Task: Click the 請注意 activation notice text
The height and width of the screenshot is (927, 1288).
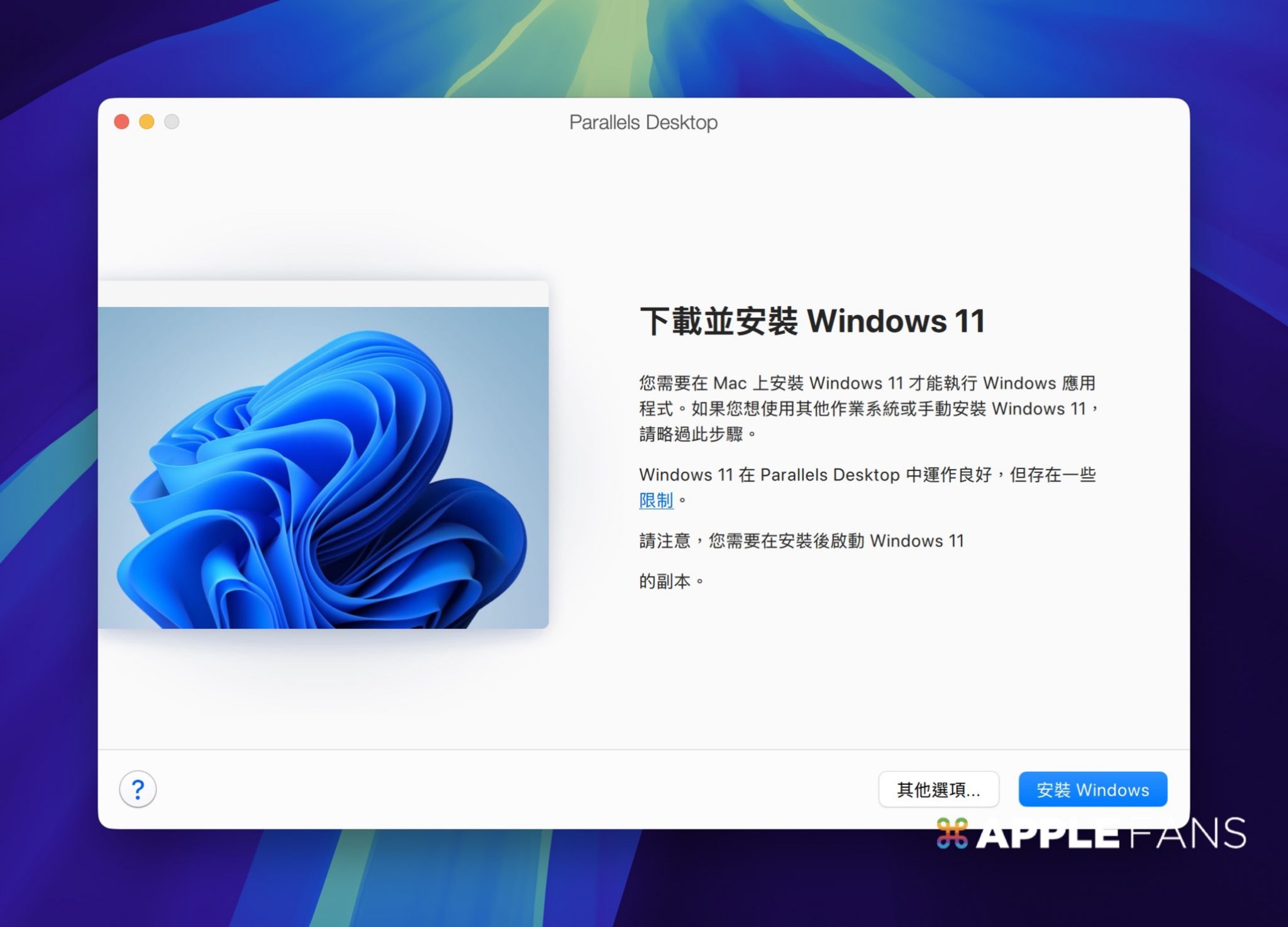Action: 801,541
